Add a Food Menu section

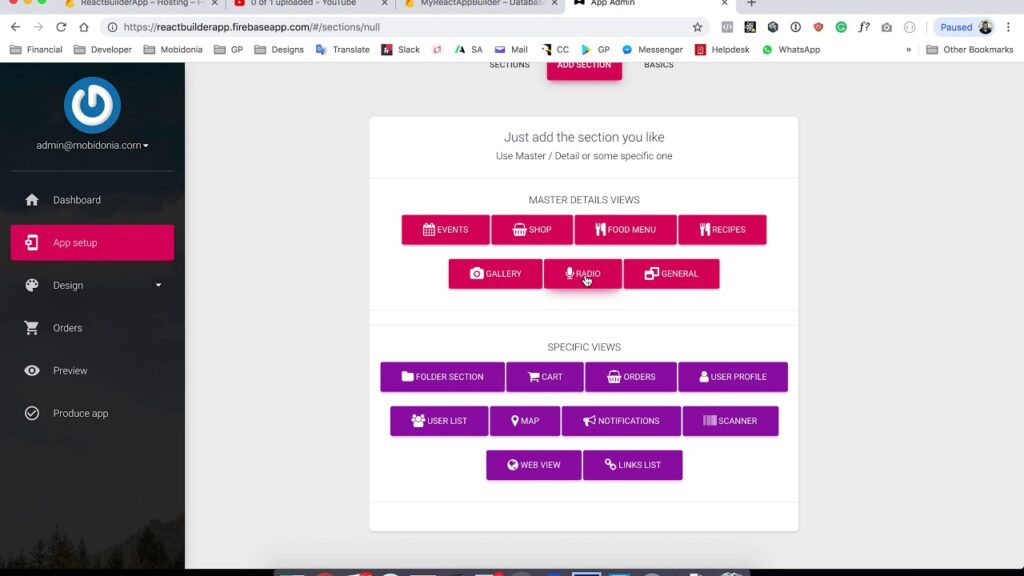(625, 230)
